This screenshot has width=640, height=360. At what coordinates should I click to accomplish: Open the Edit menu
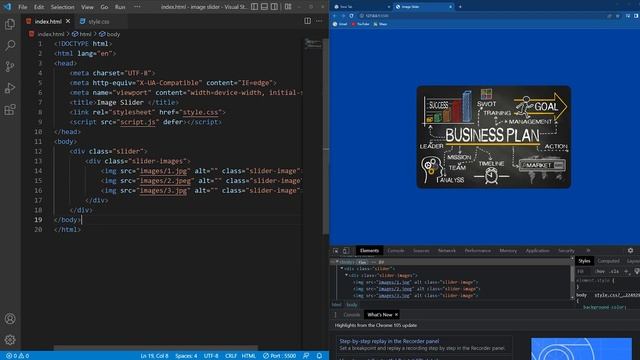point(39,7)
